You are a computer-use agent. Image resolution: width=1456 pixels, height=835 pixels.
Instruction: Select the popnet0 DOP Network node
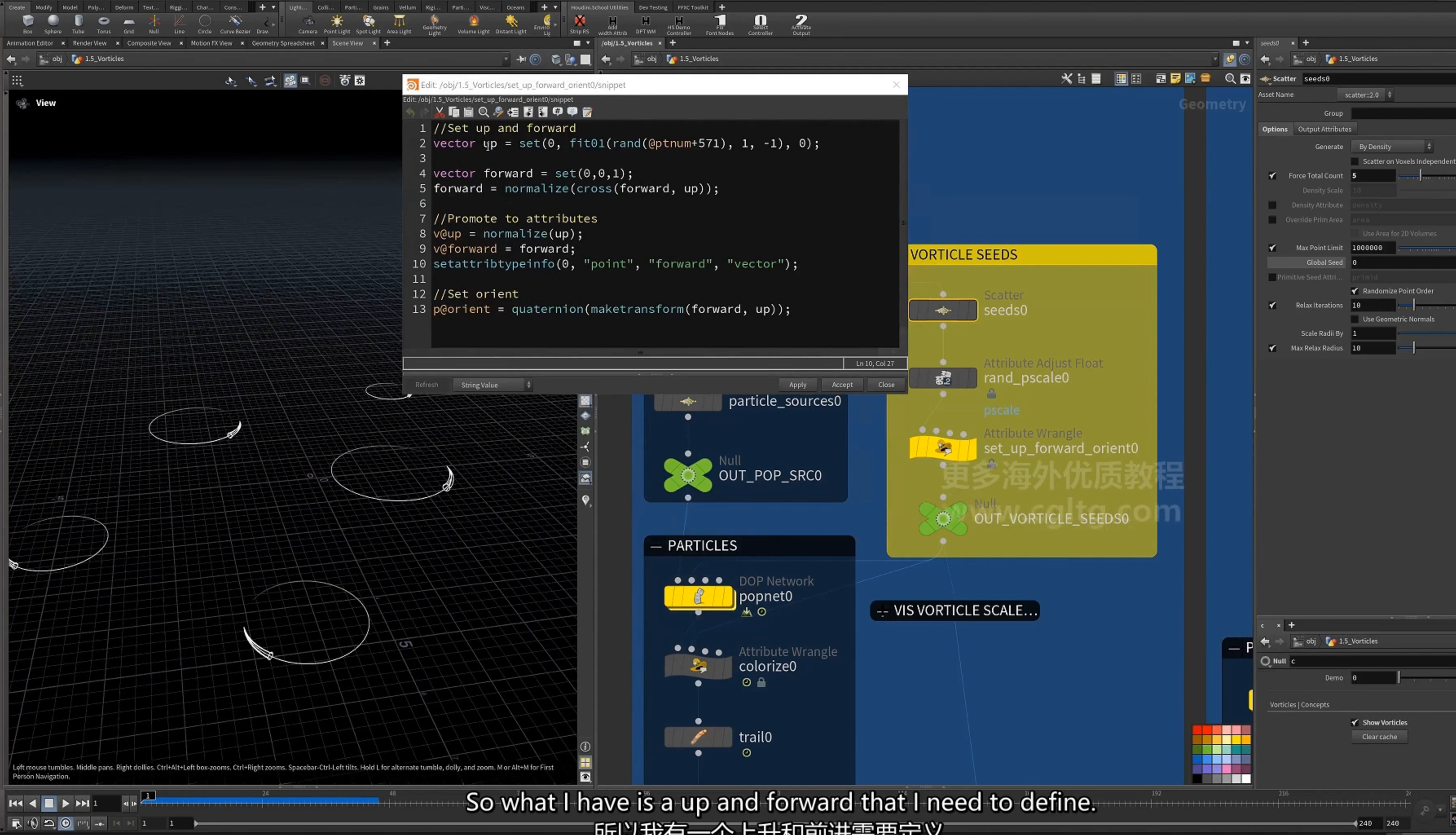pos(699,597)
